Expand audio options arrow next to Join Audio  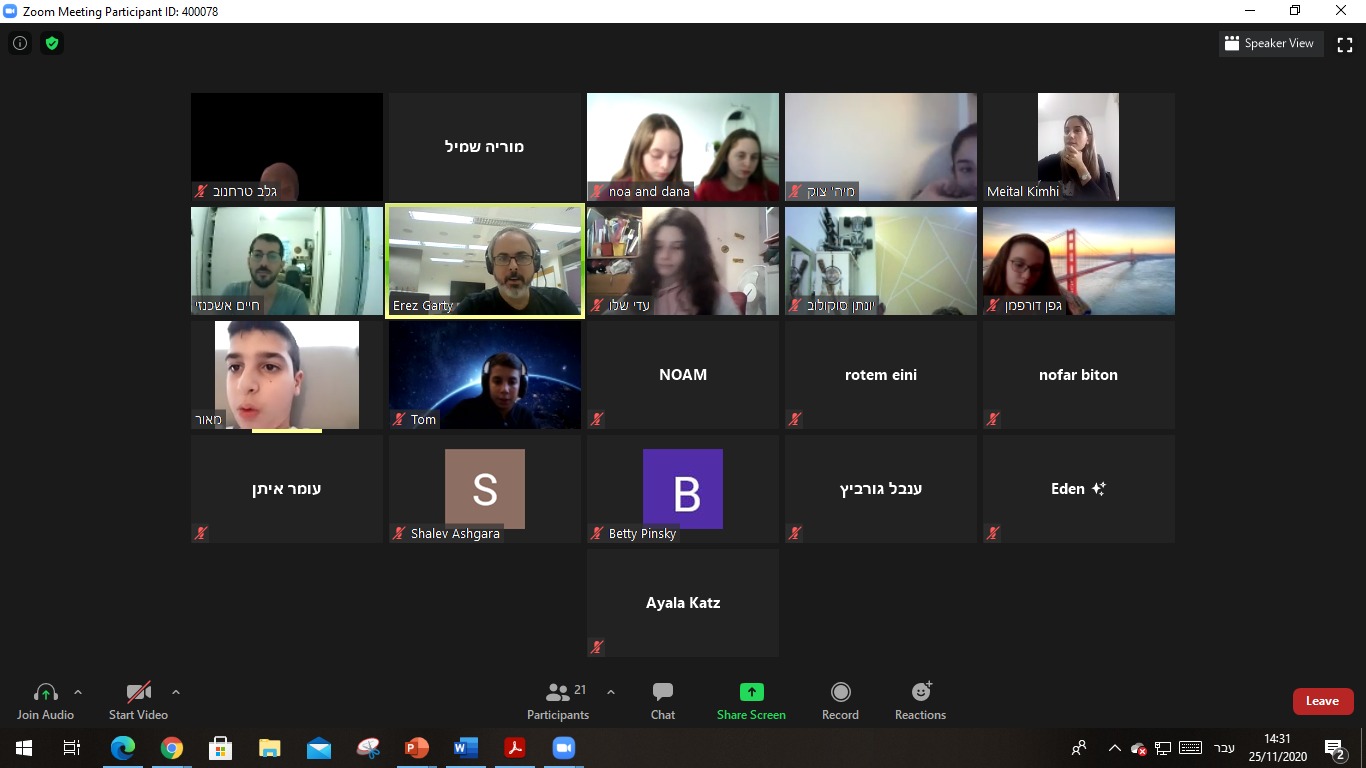(x=78, y=692)
